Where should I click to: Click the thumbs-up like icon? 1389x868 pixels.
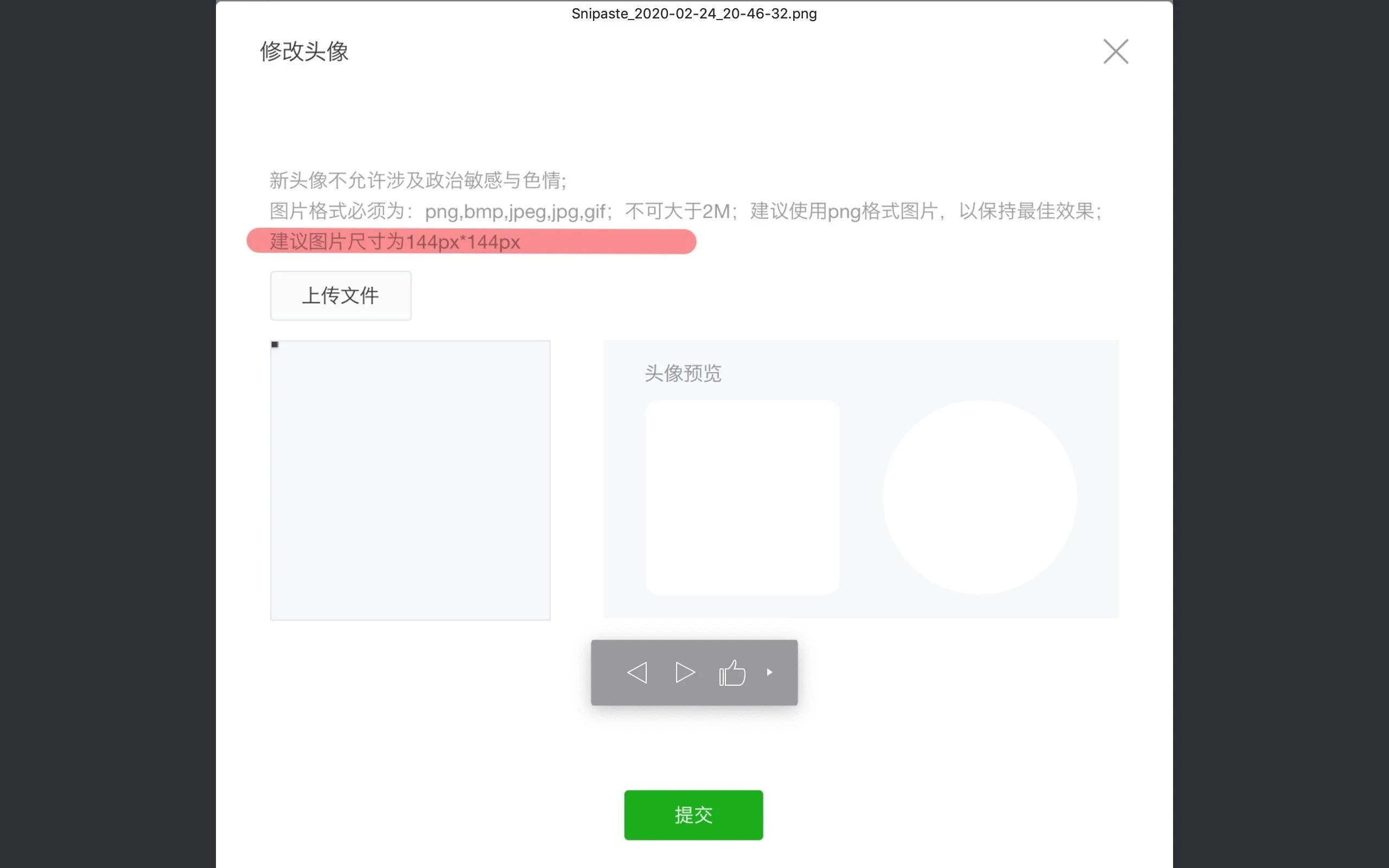pos(732,673)
